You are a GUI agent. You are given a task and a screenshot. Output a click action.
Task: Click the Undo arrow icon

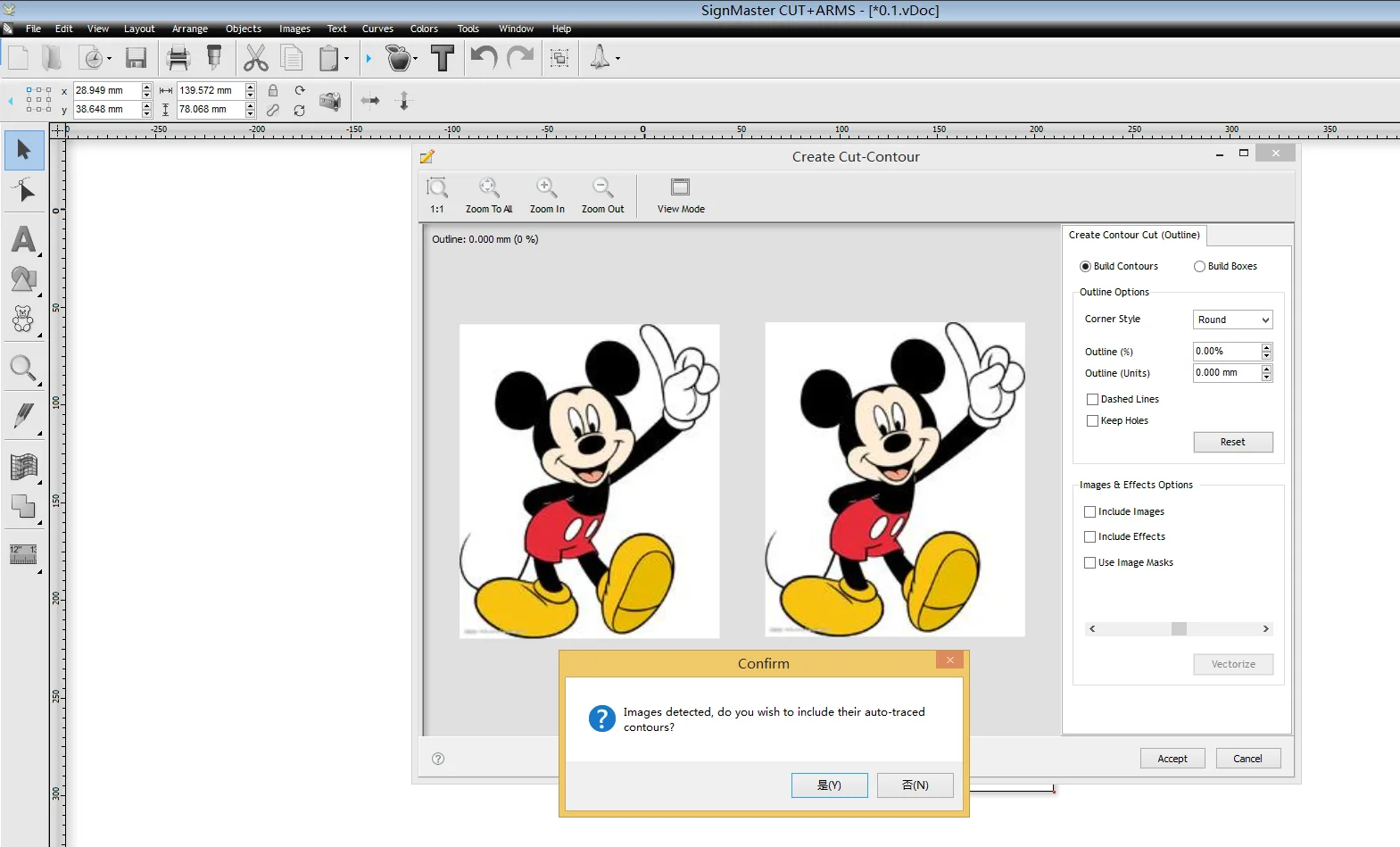point(483,59)
